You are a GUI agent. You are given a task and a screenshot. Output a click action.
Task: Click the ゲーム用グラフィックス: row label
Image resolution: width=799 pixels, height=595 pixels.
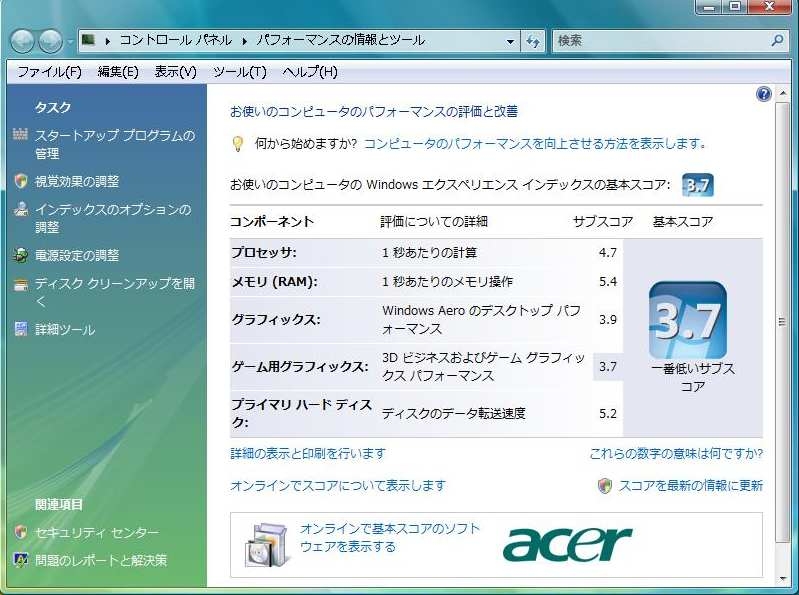click(300, 366)
